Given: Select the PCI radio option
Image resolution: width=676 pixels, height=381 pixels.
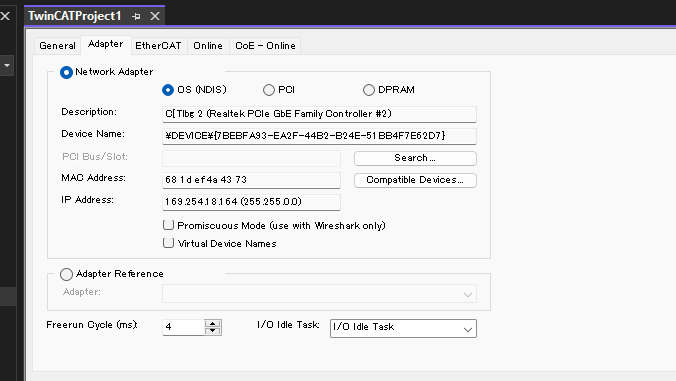Looking at the screenshot, I should tap(269, 90).
